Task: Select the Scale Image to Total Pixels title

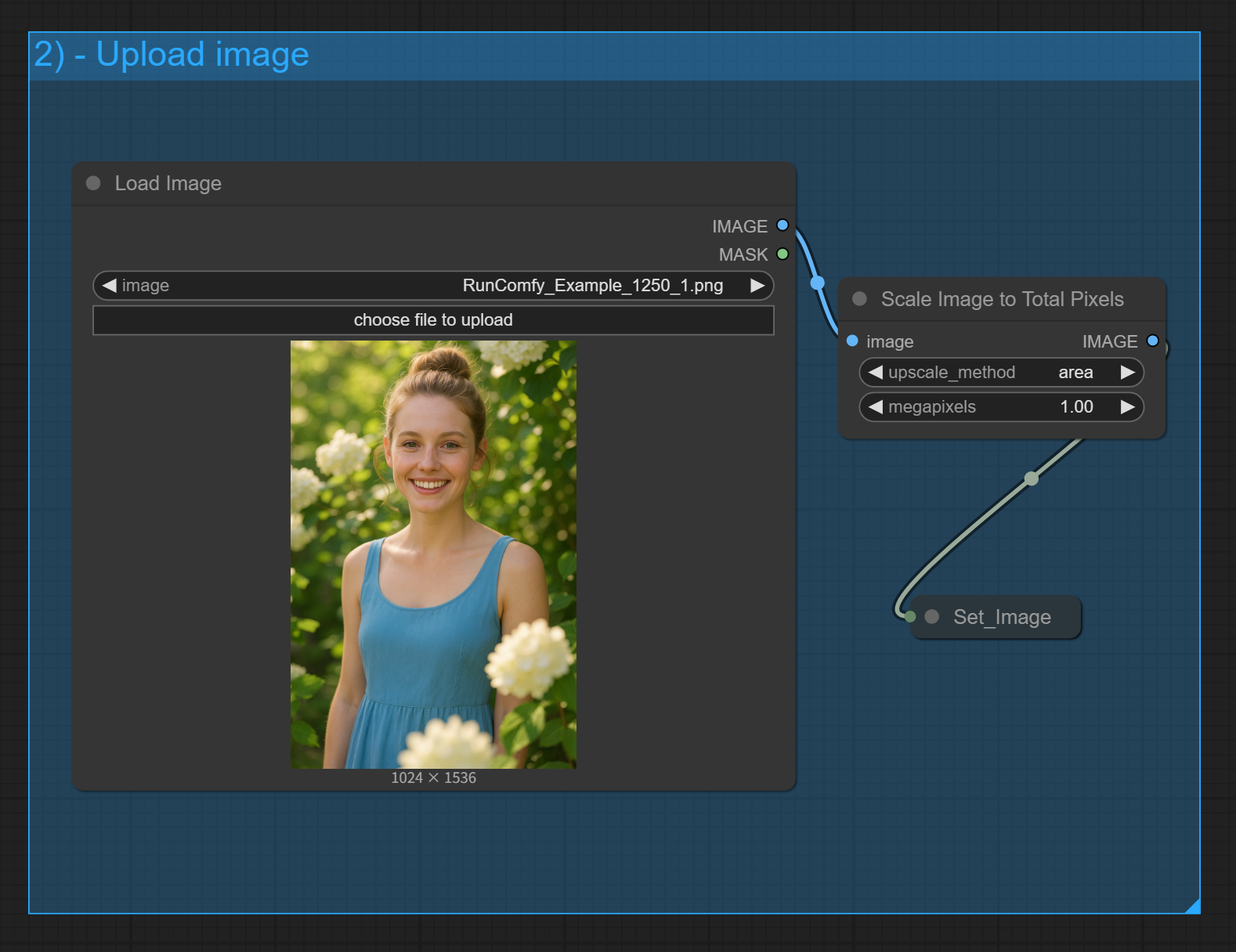Action: [1002, 299]
